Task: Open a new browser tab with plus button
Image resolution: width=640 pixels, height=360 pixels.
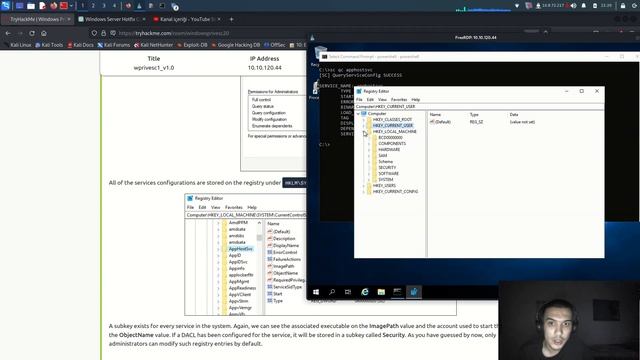Action: point(231,19)
